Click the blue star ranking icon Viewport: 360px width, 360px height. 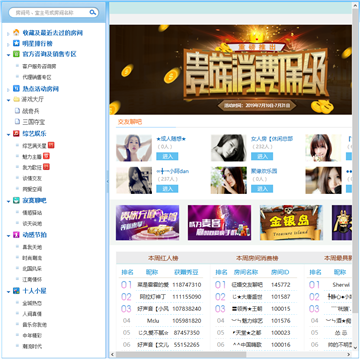(x=16, y=43)
